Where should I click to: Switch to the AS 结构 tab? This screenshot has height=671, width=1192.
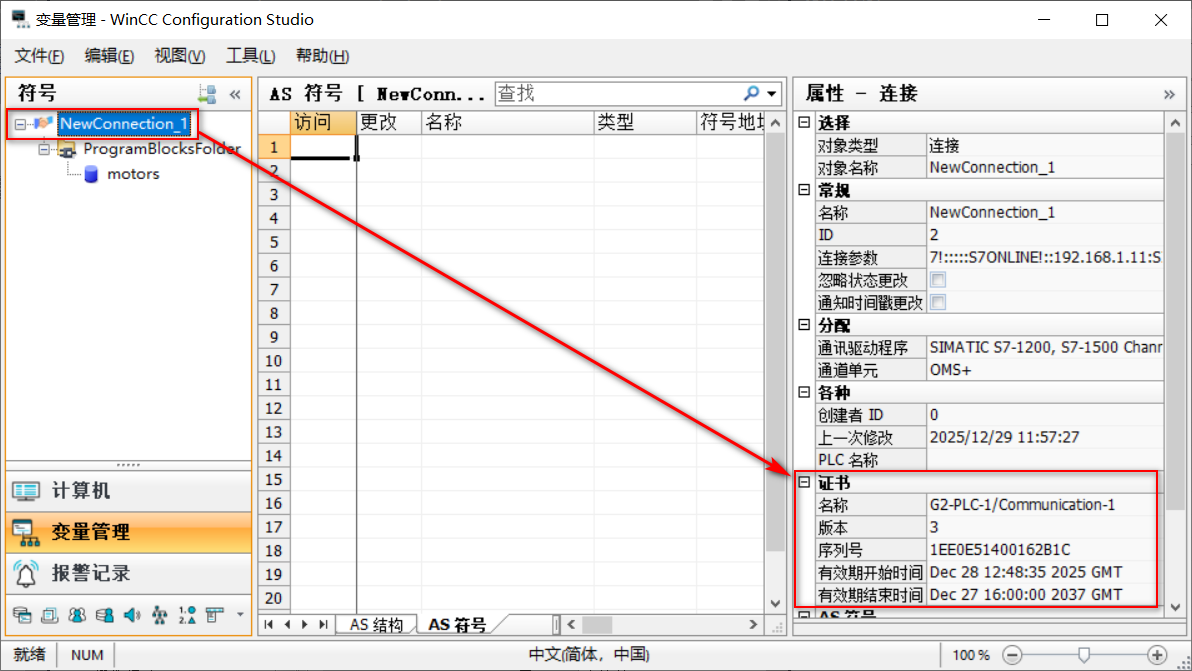(x=376, y=622)
